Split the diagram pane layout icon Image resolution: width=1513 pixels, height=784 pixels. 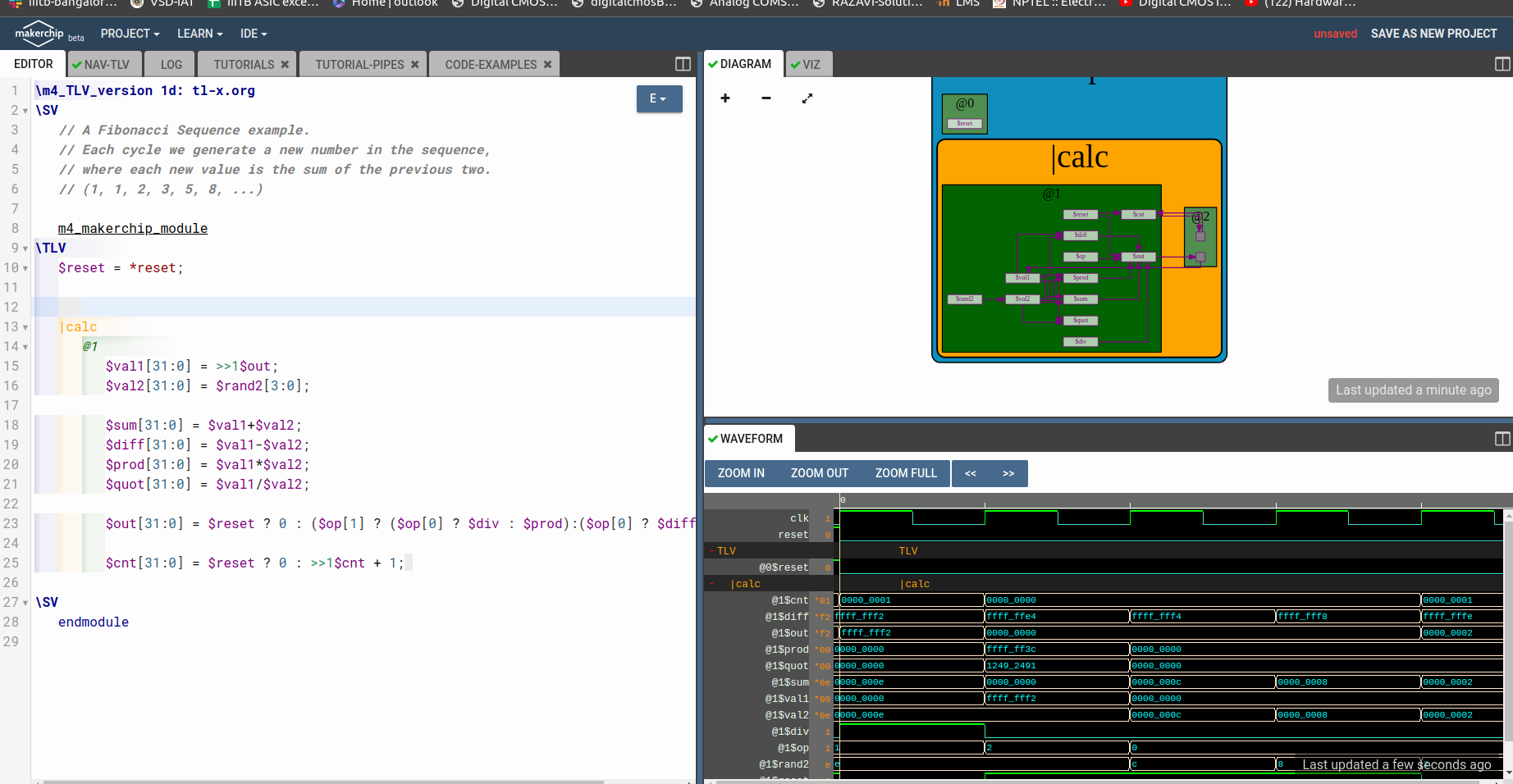(1502, 64)
